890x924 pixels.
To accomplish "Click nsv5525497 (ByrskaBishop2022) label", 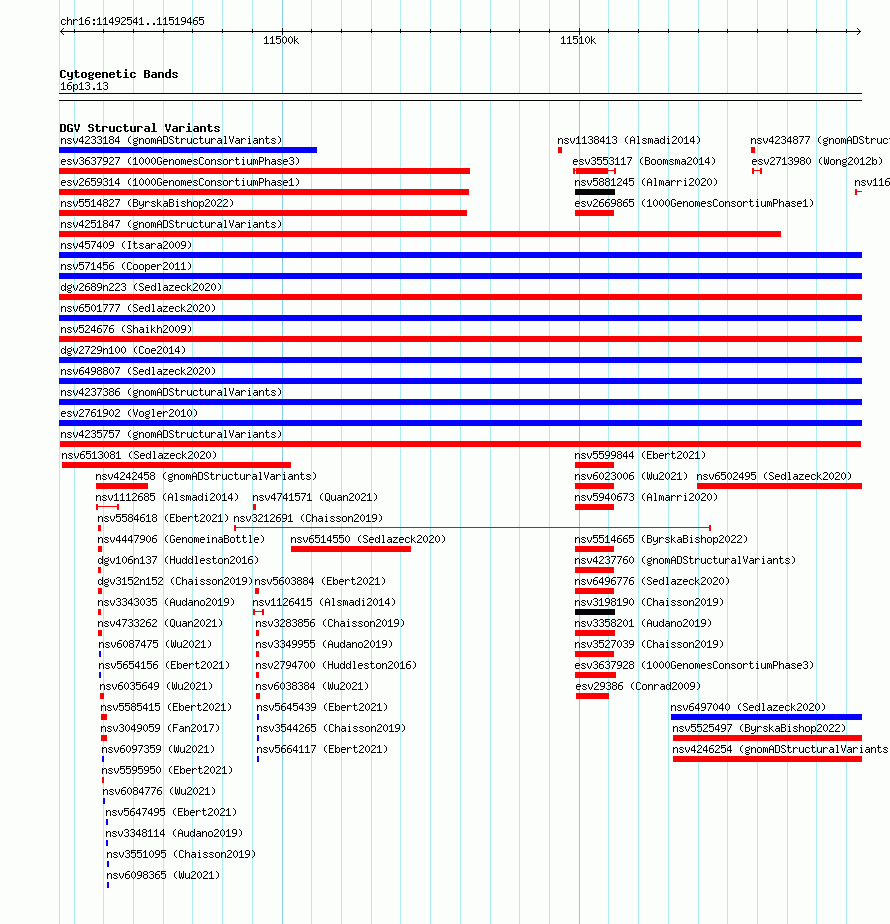I will click(x=759, y=728).
